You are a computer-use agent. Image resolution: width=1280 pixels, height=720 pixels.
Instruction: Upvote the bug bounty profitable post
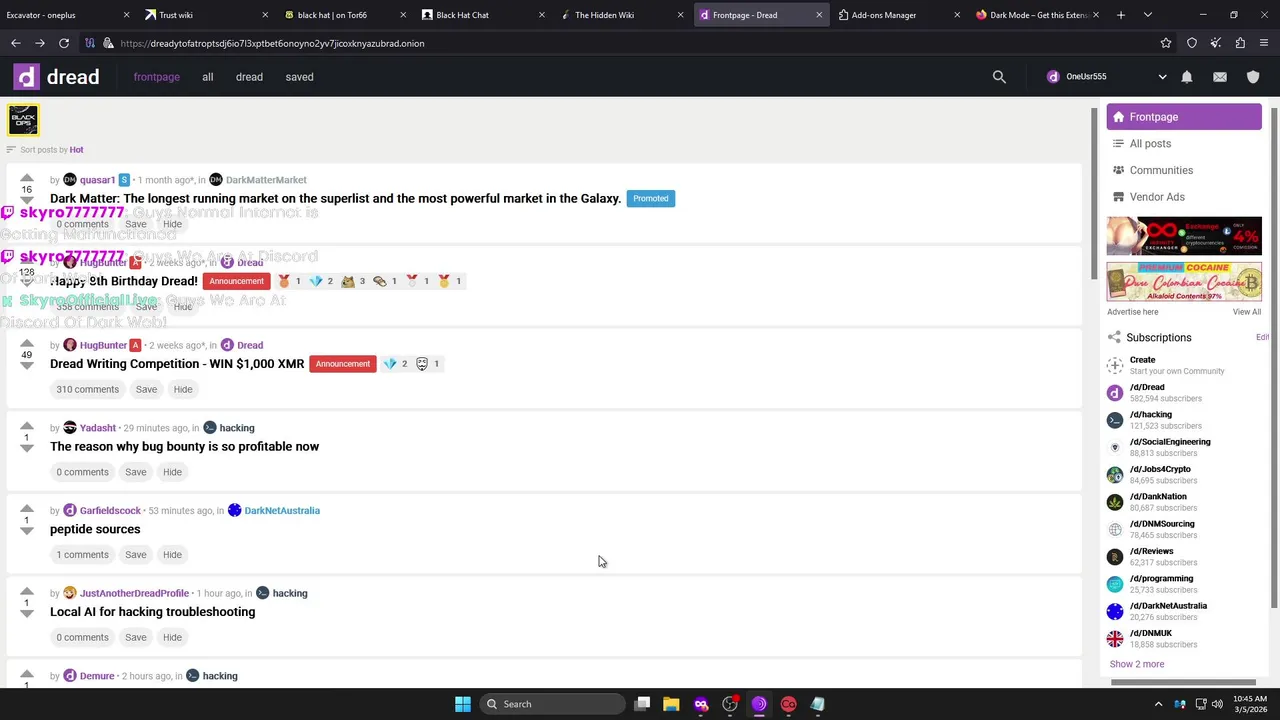27,426
